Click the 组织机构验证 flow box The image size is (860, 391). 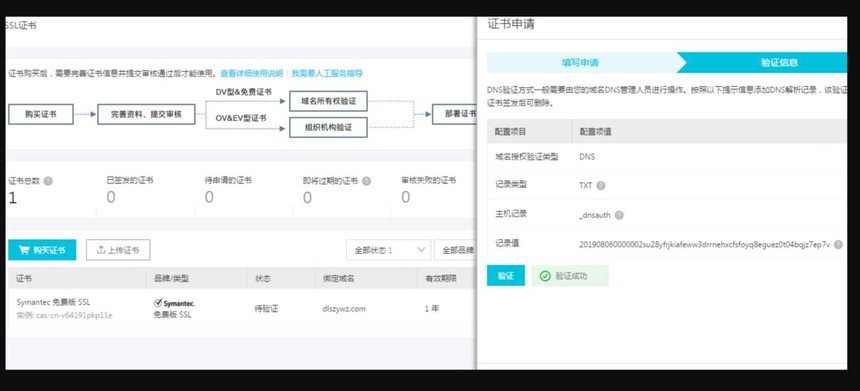click(329, 128)
